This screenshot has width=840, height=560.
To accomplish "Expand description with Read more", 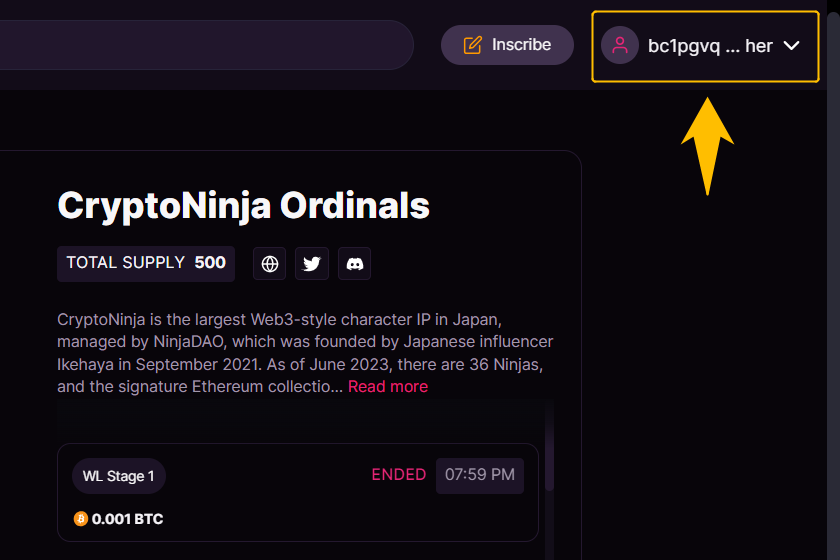I will tap(388, 386).
